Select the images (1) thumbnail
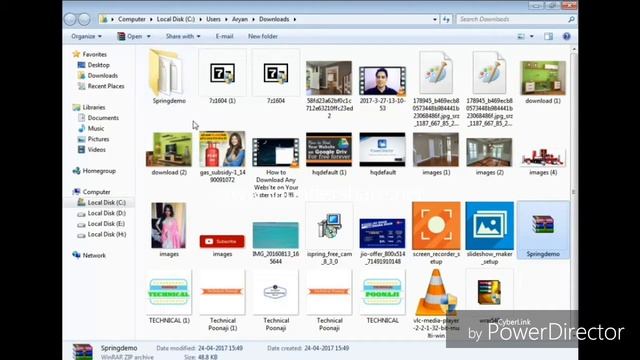Viewport: 640px width, 360px height. pyautogui.click(x=436, y=150)
